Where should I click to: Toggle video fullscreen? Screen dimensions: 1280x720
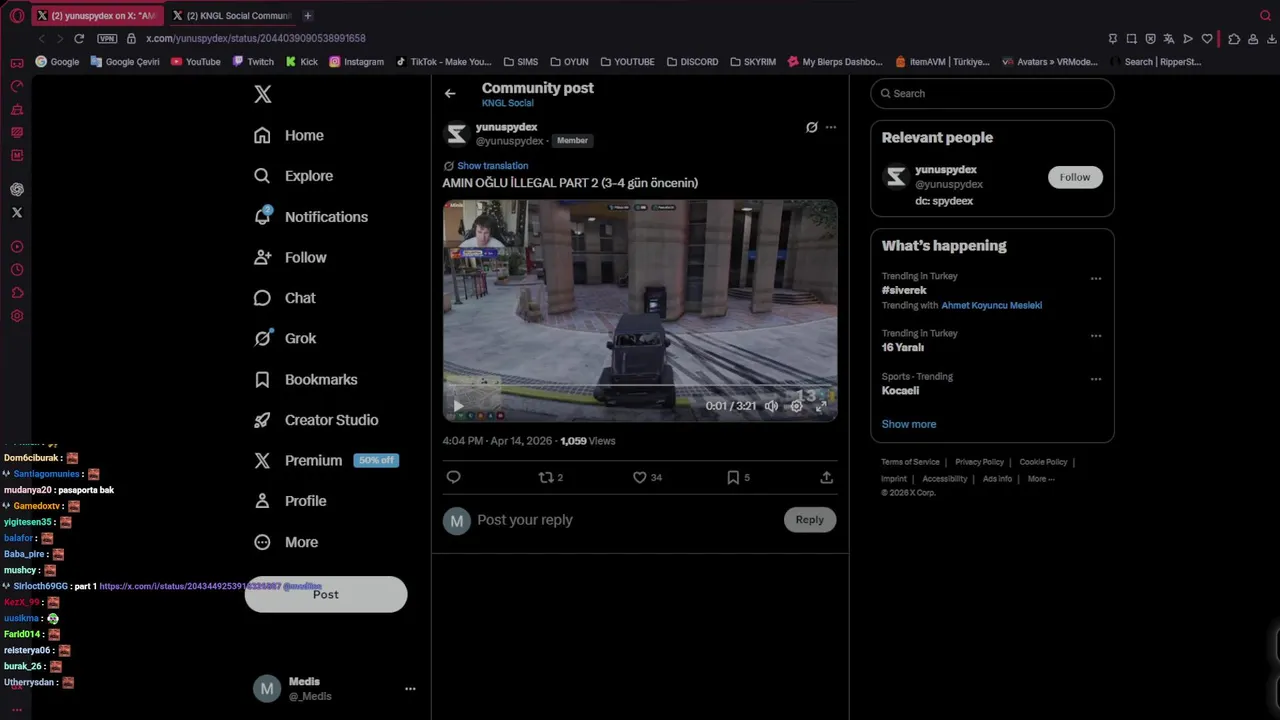coord(821,406)
